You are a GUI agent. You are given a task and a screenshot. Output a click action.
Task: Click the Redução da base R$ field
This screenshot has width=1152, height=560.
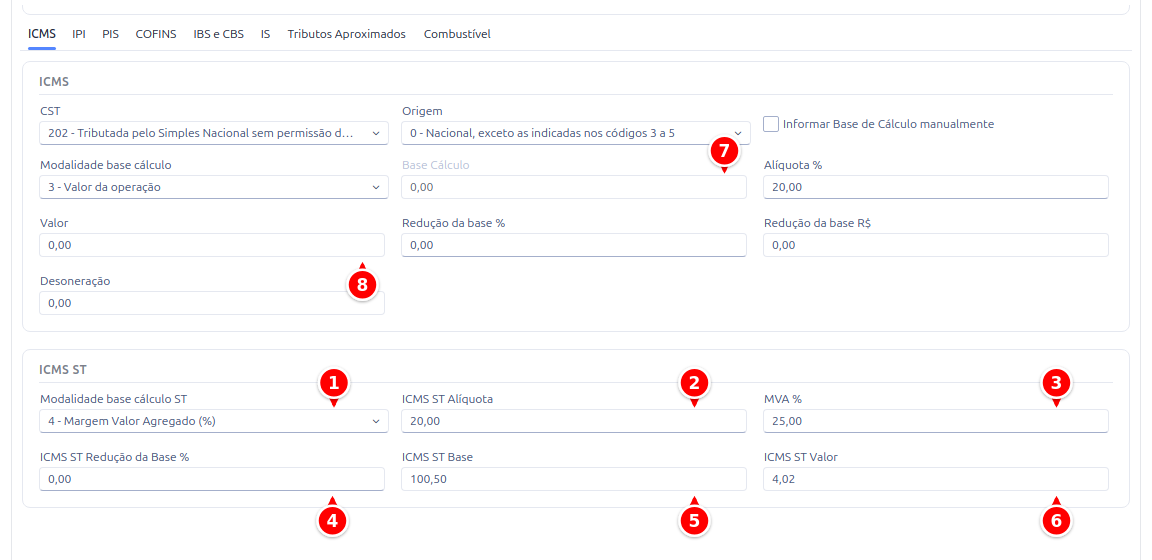936,245
